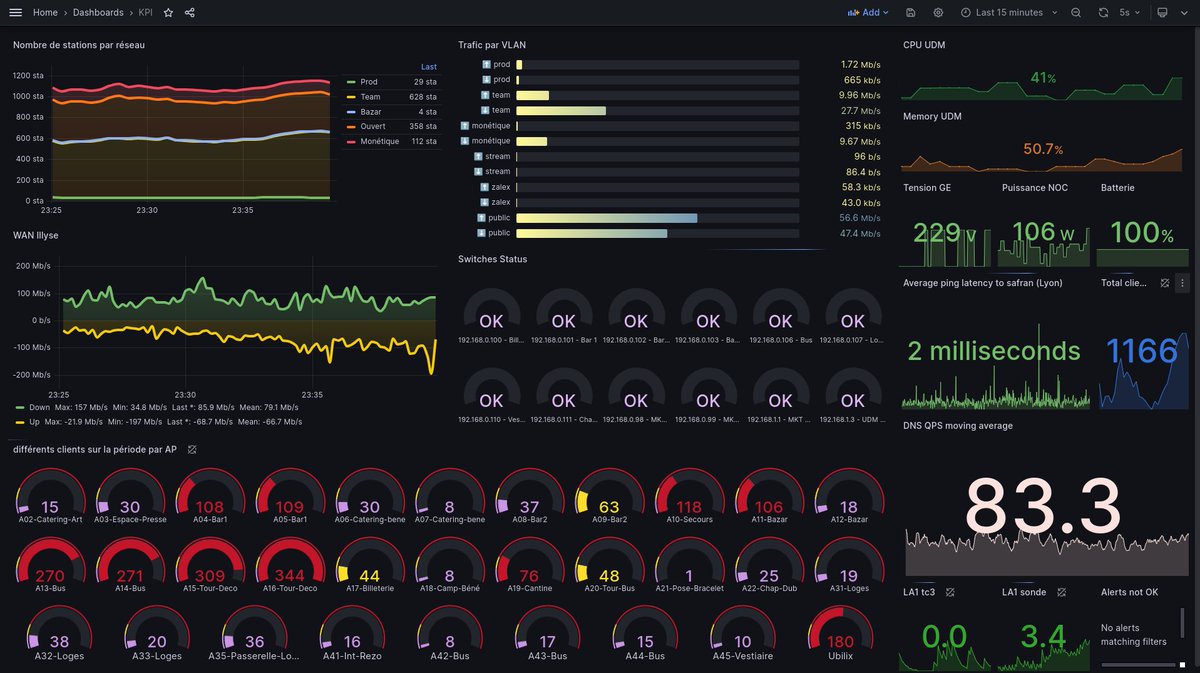Click the up-arrow icon on the monétique row
Screen dimensions: 1200x673
click(x=465, y=126)
